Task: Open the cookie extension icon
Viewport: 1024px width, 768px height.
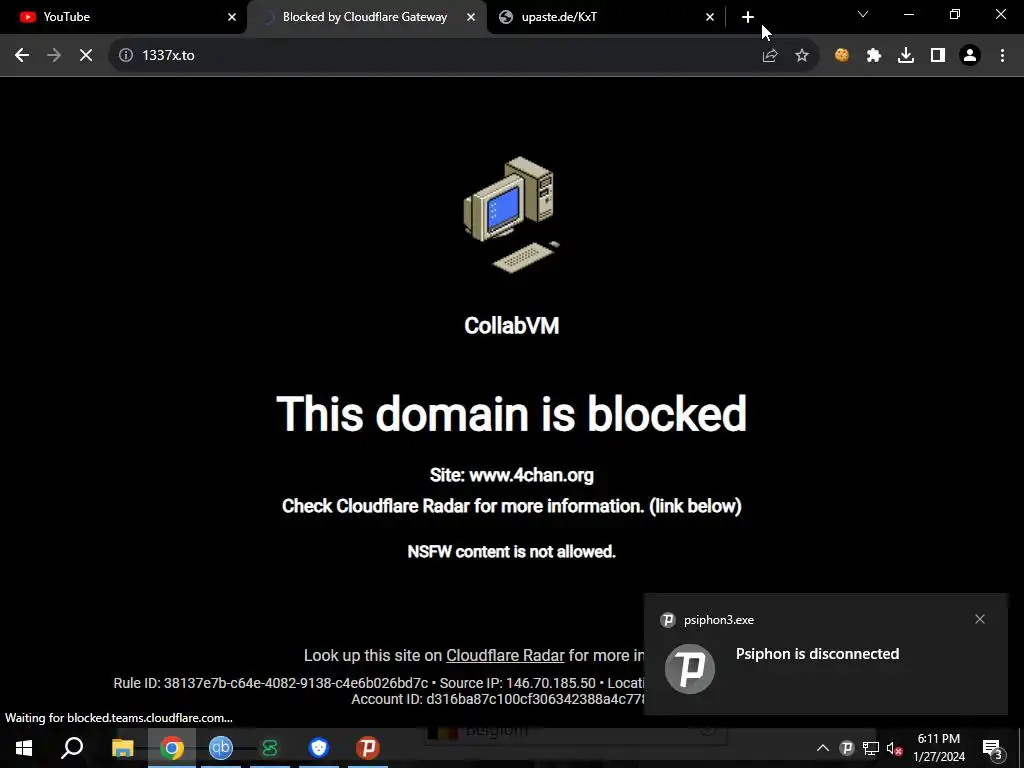Action: (x=842, y=56)
